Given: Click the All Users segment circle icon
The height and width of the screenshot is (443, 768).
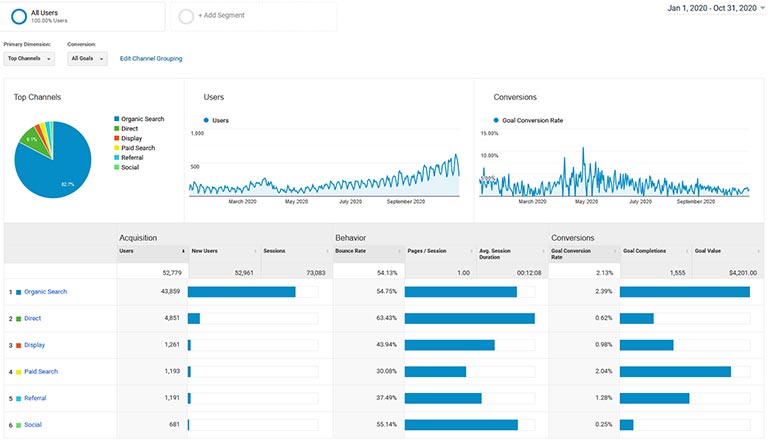Looking at the screenshot, I should pyautogui.click(x=19, y=16).
